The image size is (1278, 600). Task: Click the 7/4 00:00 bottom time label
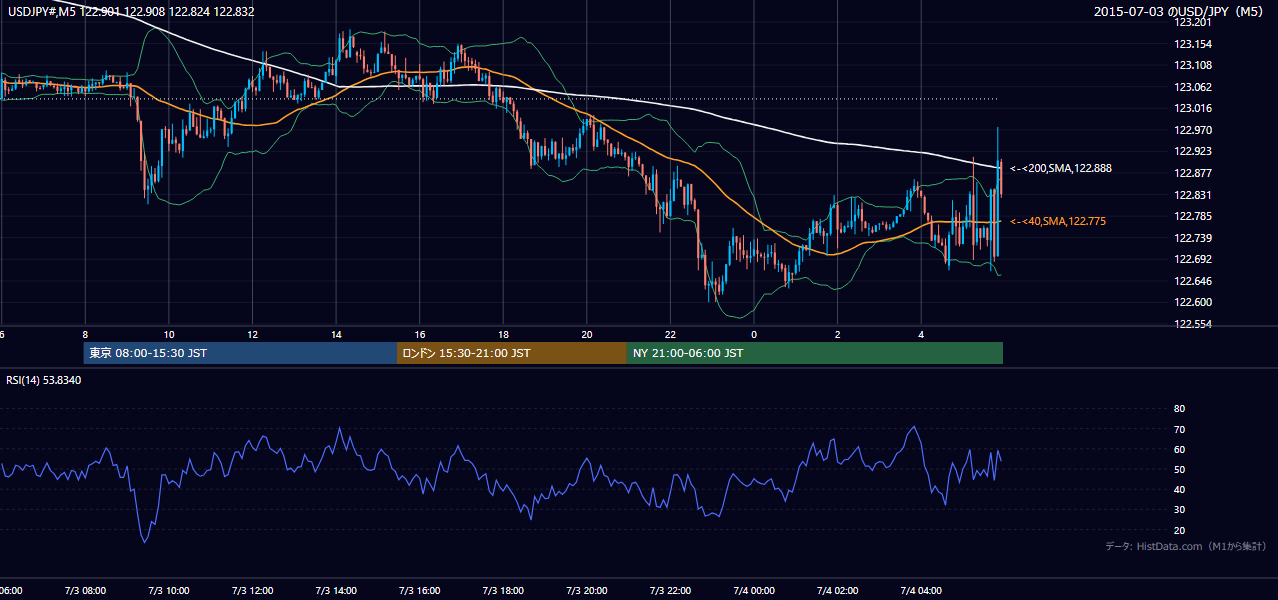click(754, 590)
